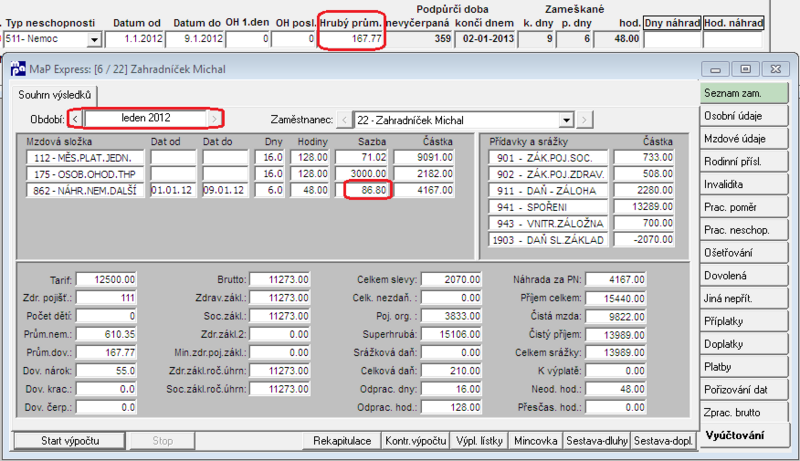Click Dat od cell 01.01.12
This screenshot has width=800, height=461.
click(173, 191)
